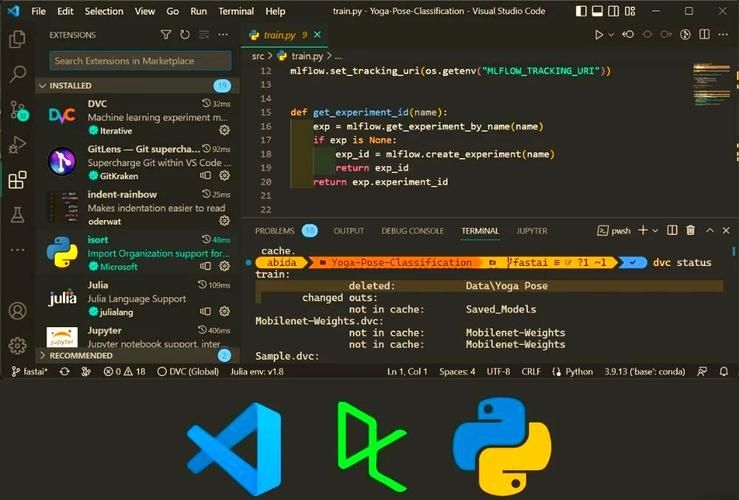Image resolution: width=739 pixels, height=500 pixels.
Task: Switch to the DEBUG CONSOLE panel tab
Action: (412, 231)
